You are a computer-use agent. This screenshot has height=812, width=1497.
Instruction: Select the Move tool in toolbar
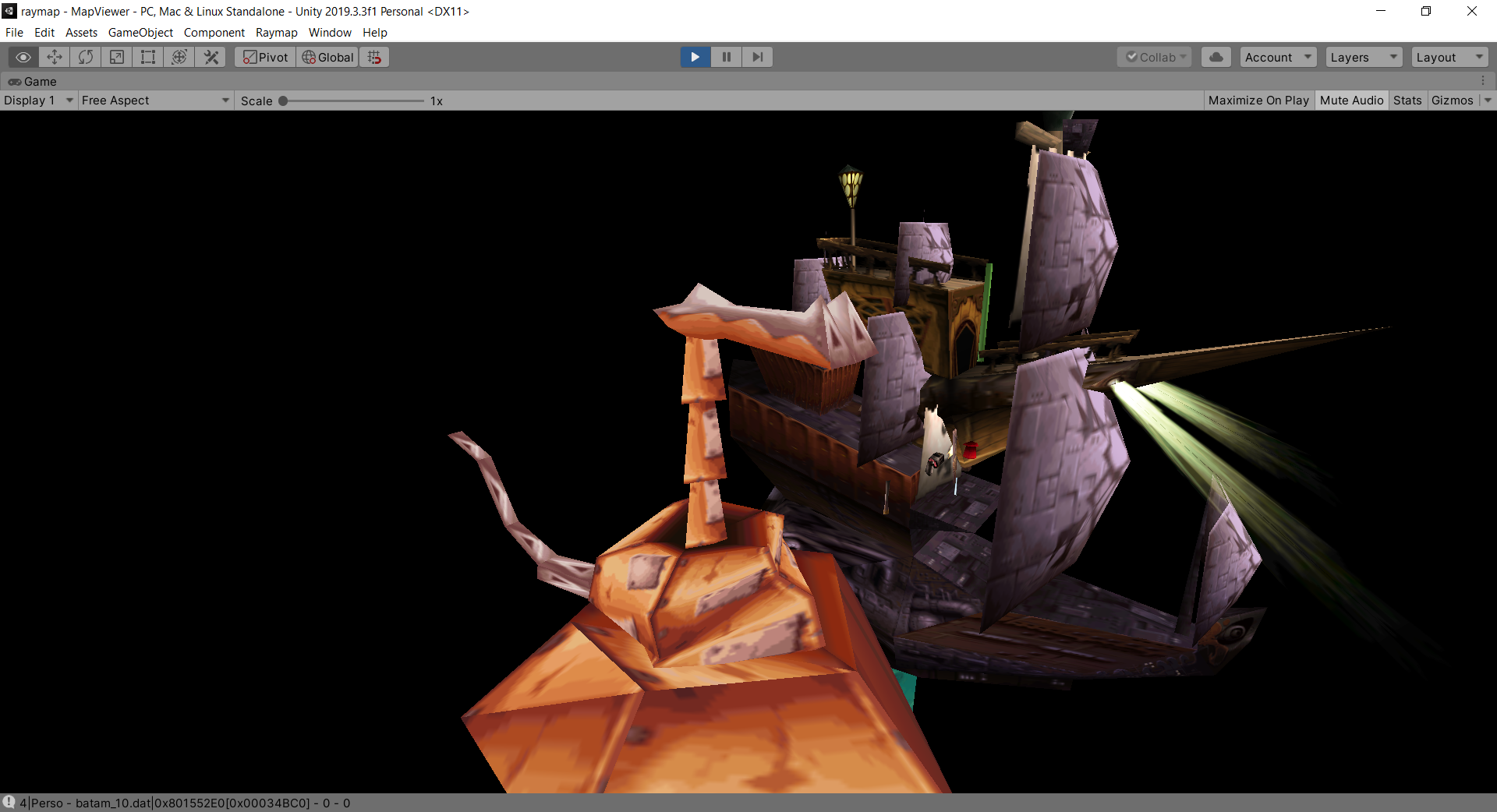55,57
